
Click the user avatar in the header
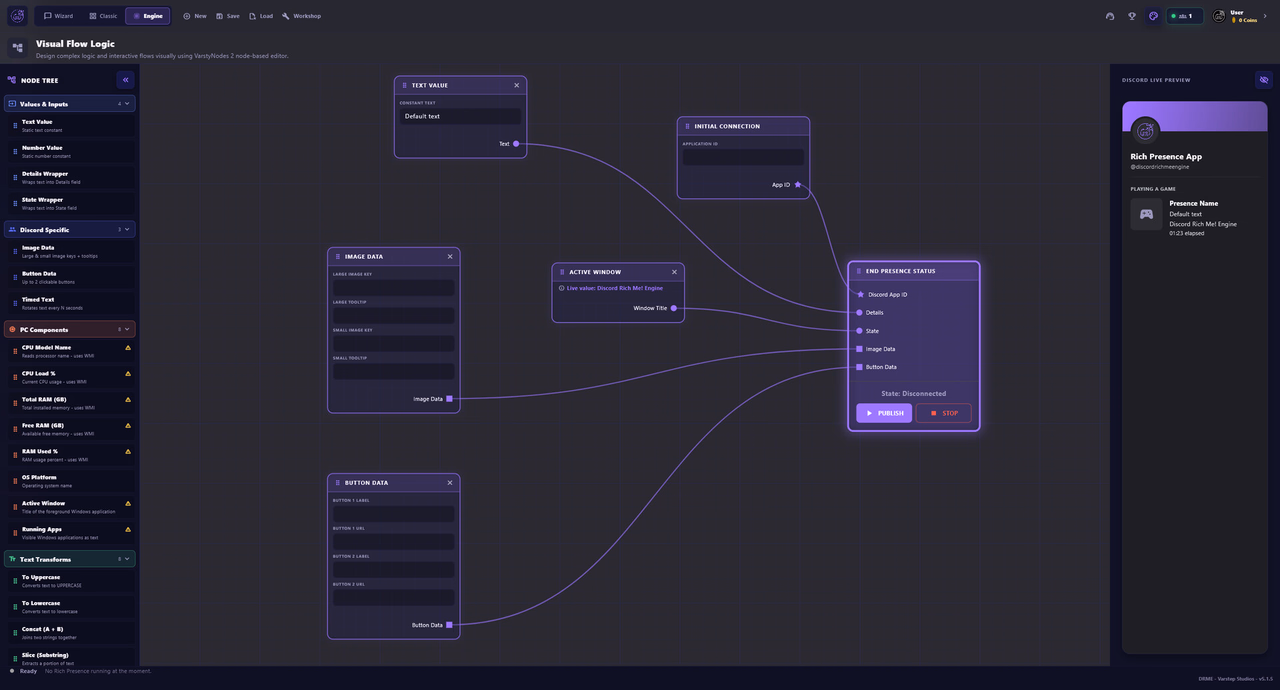click(x=1219, y=16)
